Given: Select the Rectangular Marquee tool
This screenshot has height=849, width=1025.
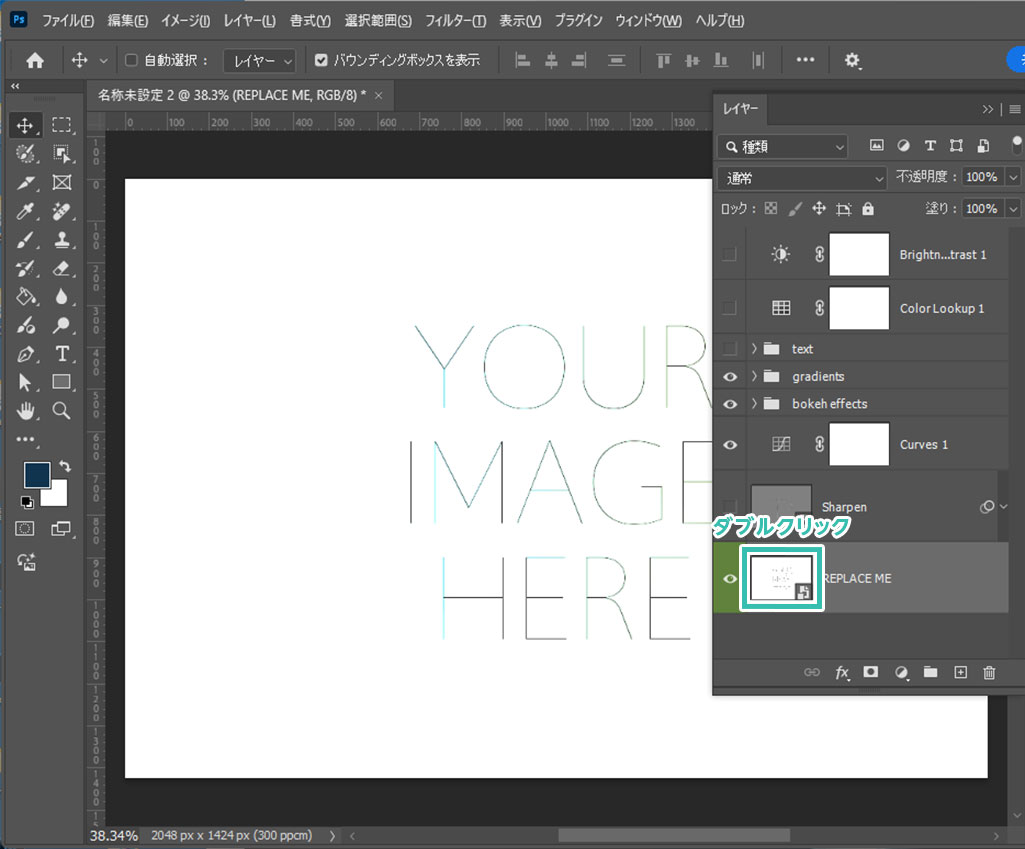Looking at the screenshot, I should pos(61,125).
